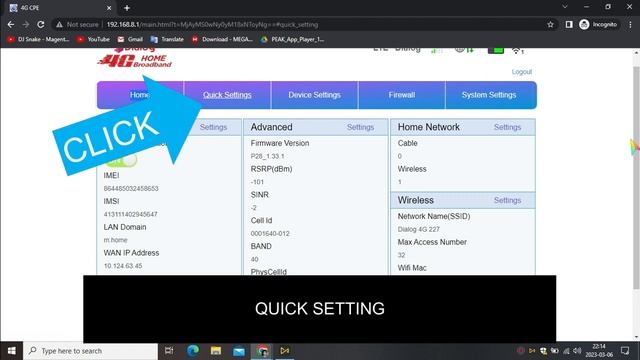This screenshot has height=360, width=640.
Task: Click the Dialog 4G Home Broadband logo
Action: coord(135,58)
